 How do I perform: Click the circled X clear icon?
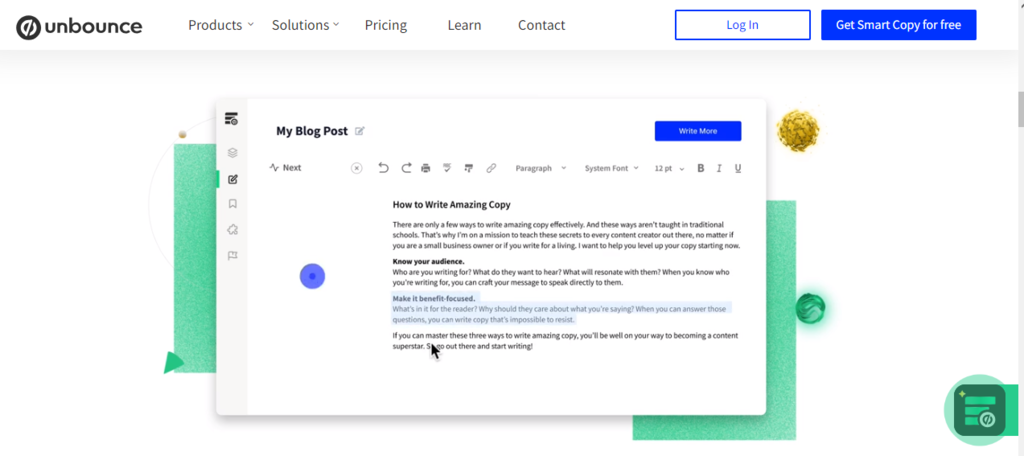356,168
